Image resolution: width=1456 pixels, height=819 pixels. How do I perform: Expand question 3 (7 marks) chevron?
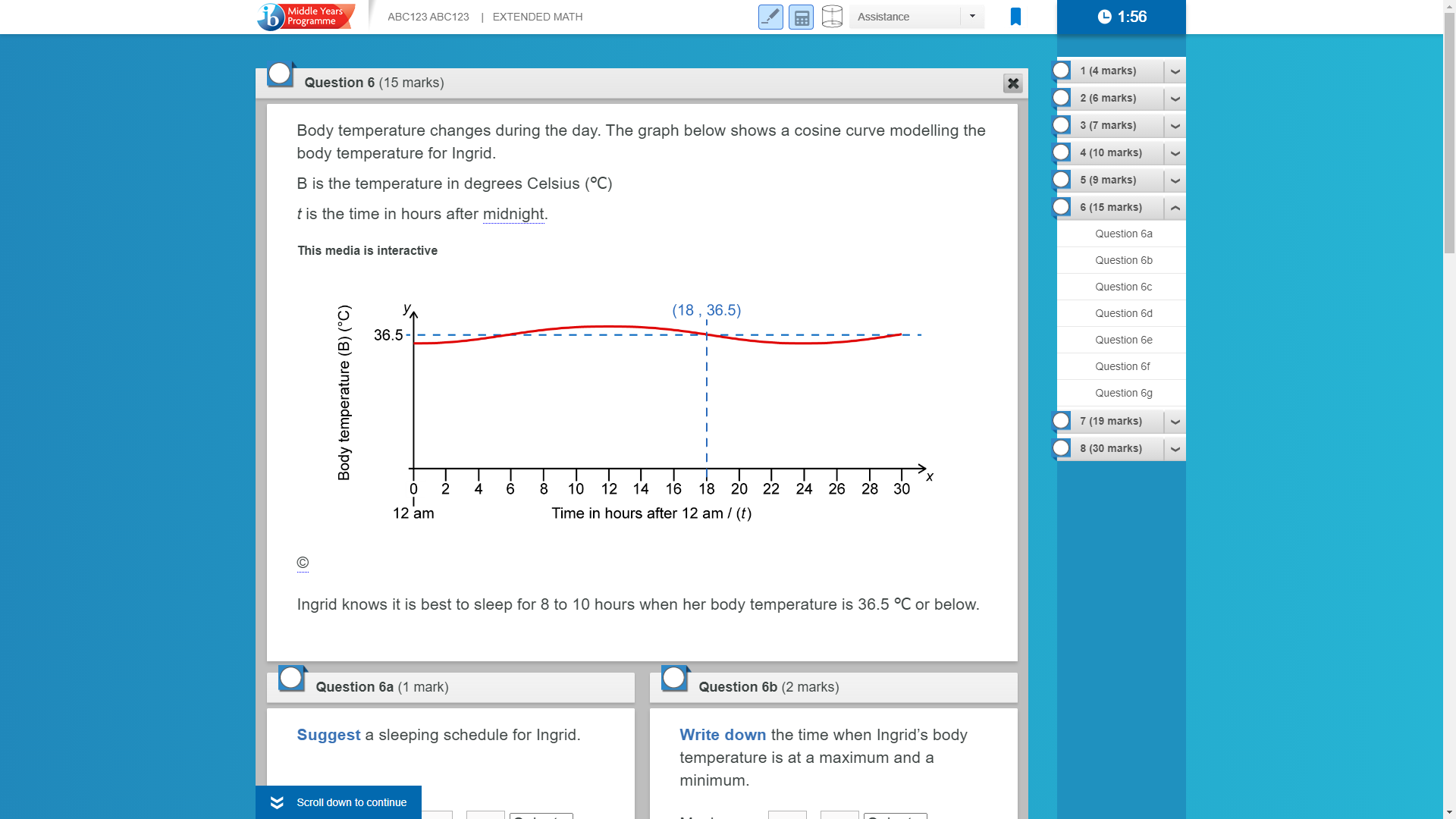coord(1175,126)
